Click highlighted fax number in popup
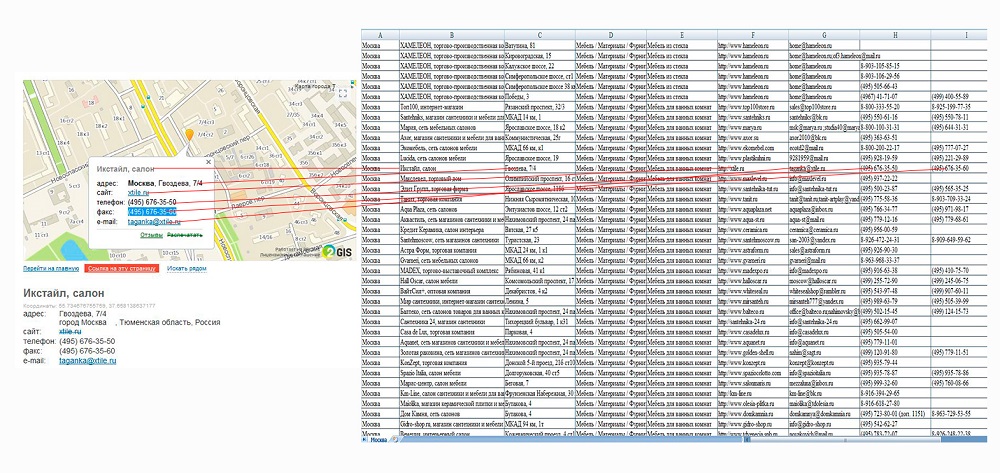Viewport: 1000px width, 473px height. point(151,212)
